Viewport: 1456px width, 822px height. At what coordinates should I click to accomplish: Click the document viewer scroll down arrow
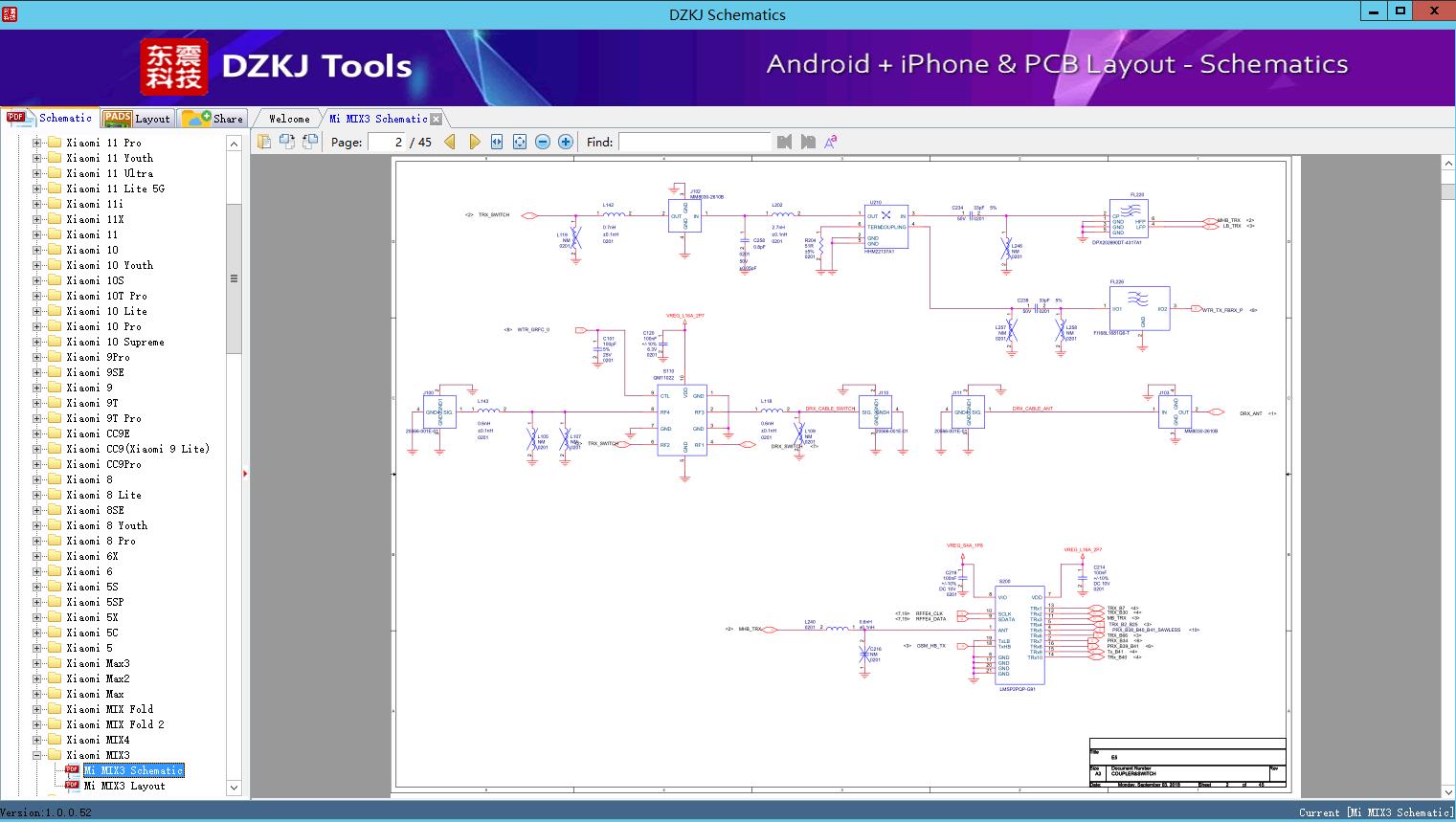click(1448, 791)
